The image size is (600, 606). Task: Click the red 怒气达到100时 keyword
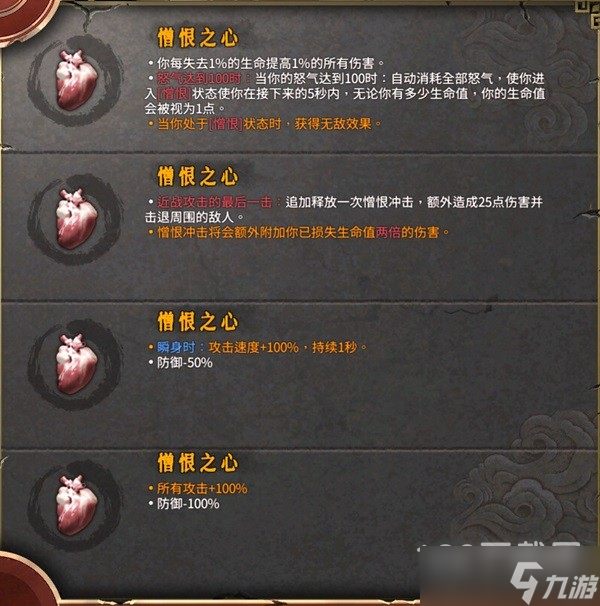199,78
